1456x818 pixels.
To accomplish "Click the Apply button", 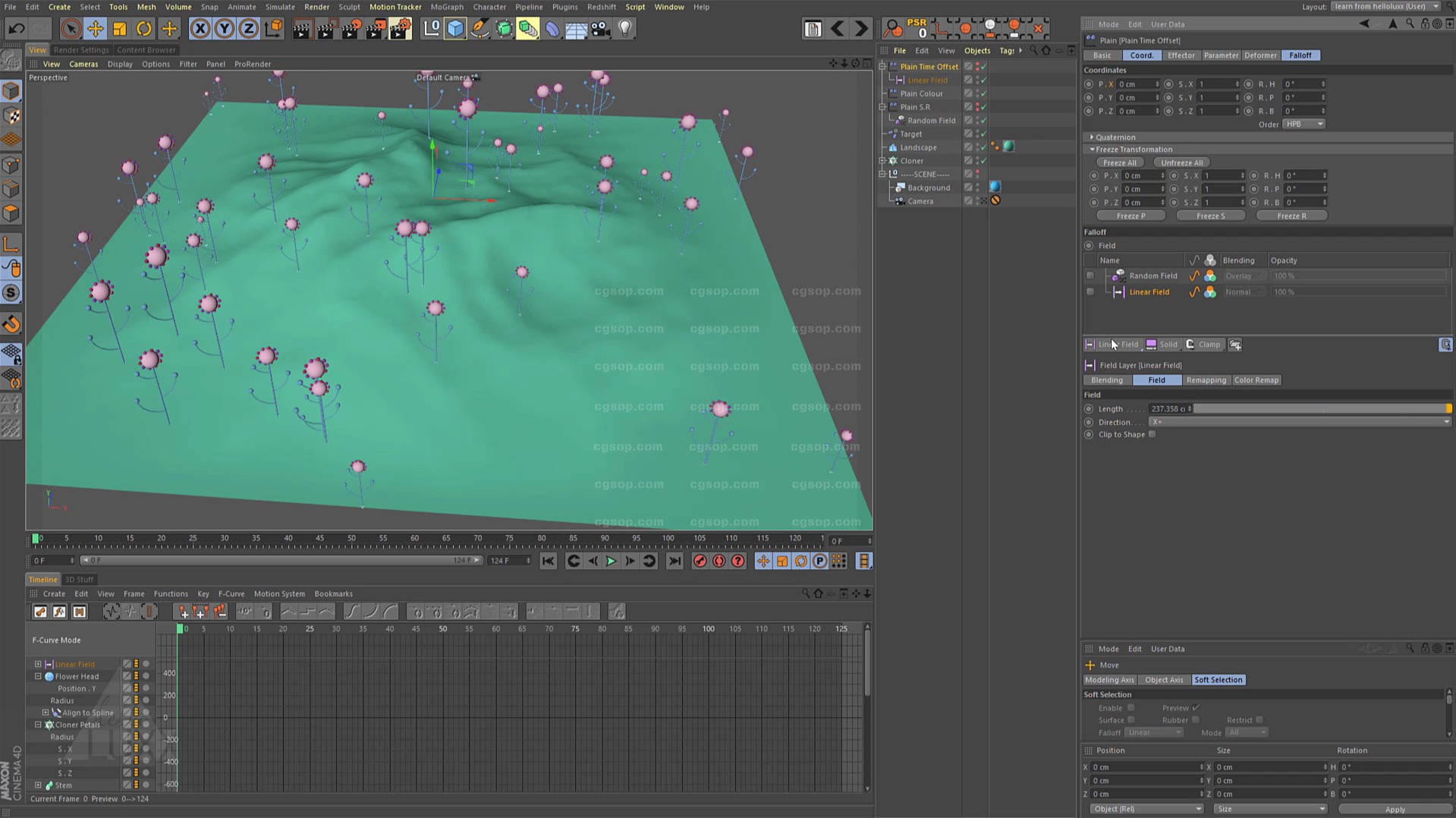I will point(1395,810).
